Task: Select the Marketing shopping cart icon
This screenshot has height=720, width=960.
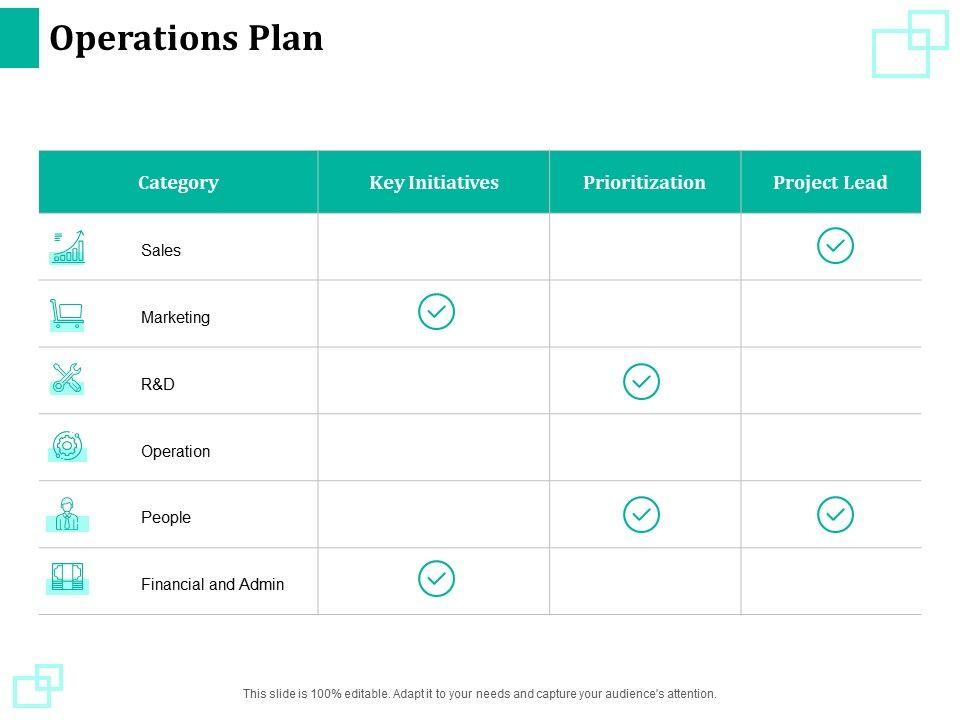Action: coord(67,314)
